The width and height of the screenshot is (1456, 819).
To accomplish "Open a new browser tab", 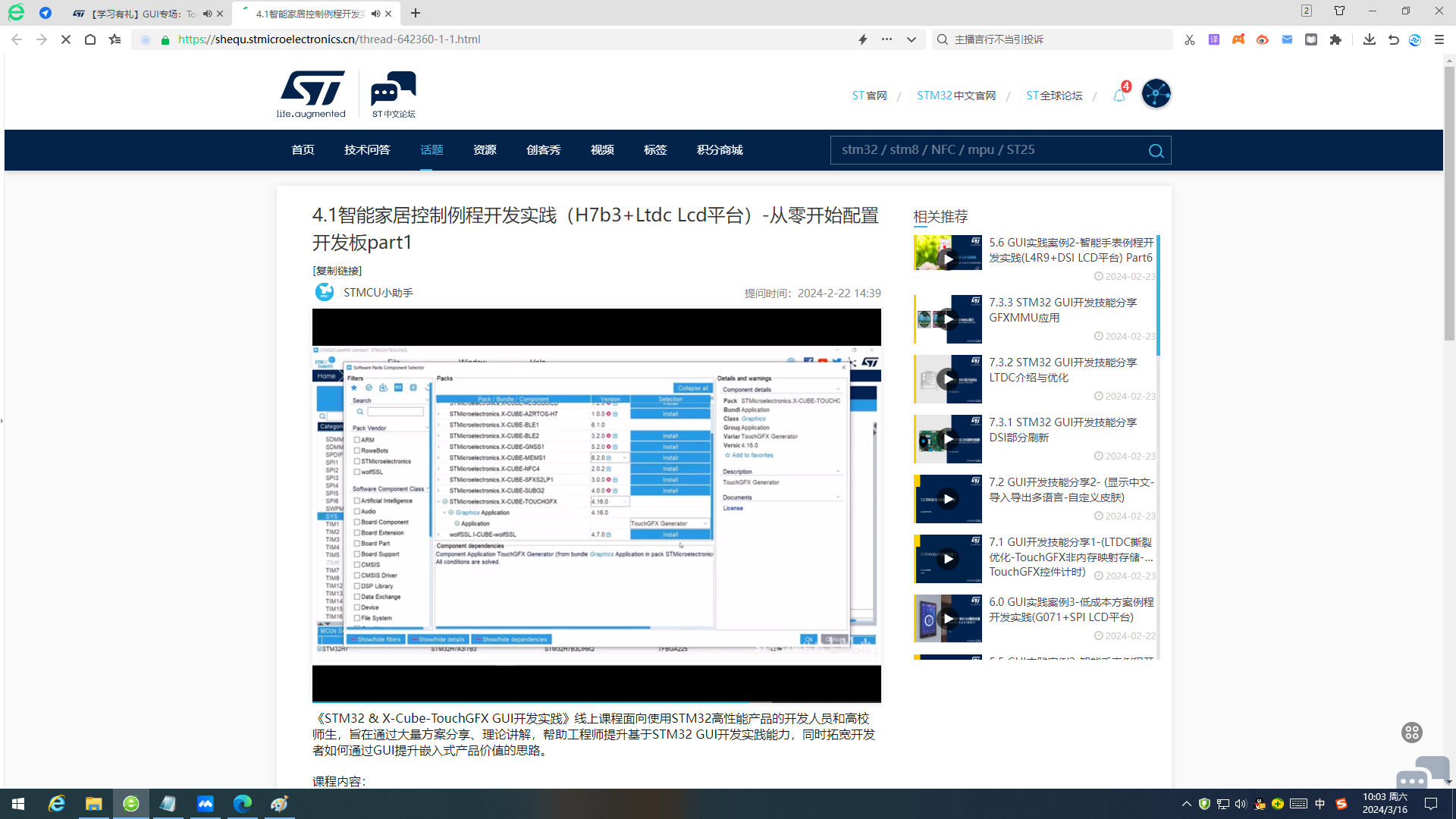I will [x=416, y=13].
